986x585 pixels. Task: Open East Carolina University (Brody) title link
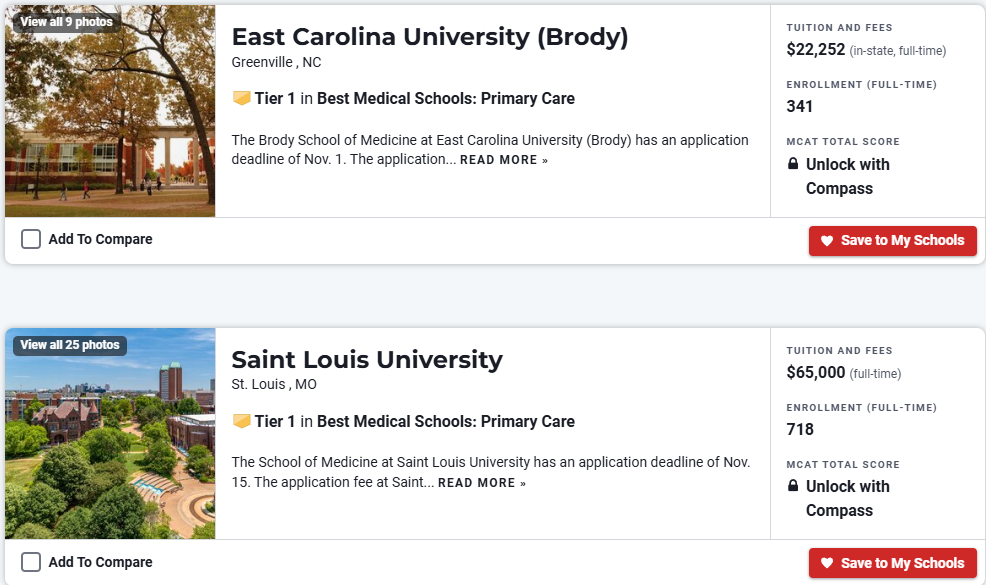pos(430,37)
